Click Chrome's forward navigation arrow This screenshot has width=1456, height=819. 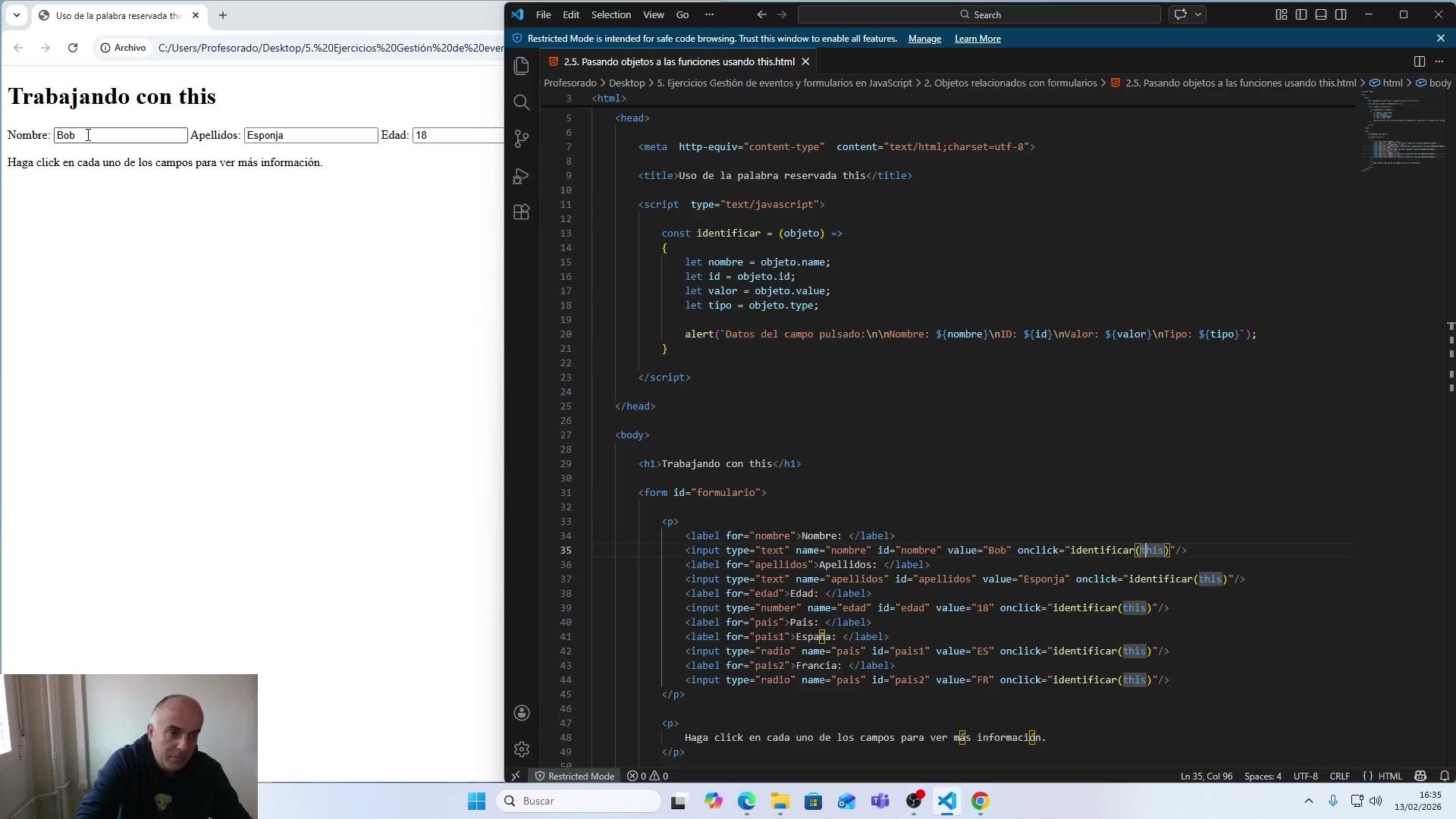(x=45, y=48)
